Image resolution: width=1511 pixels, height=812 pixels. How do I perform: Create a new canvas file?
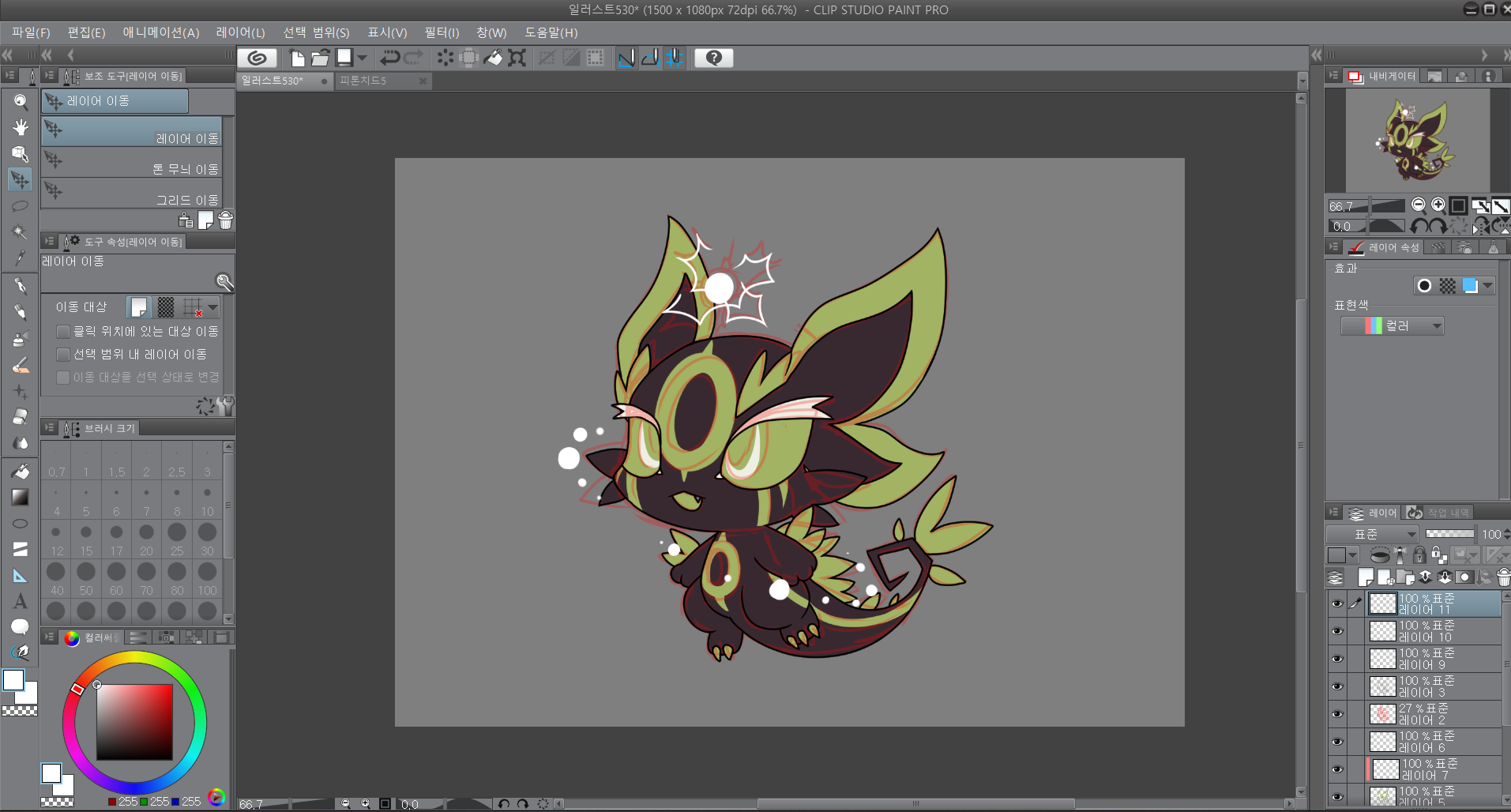coord(297,58)
